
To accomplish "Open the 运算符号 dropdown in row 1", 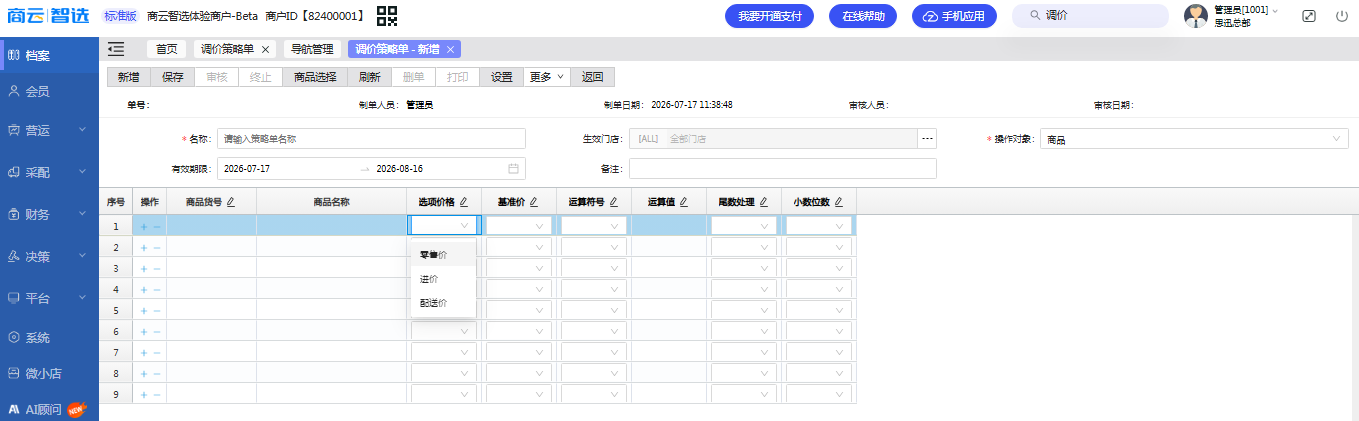I will pos(593,226).
